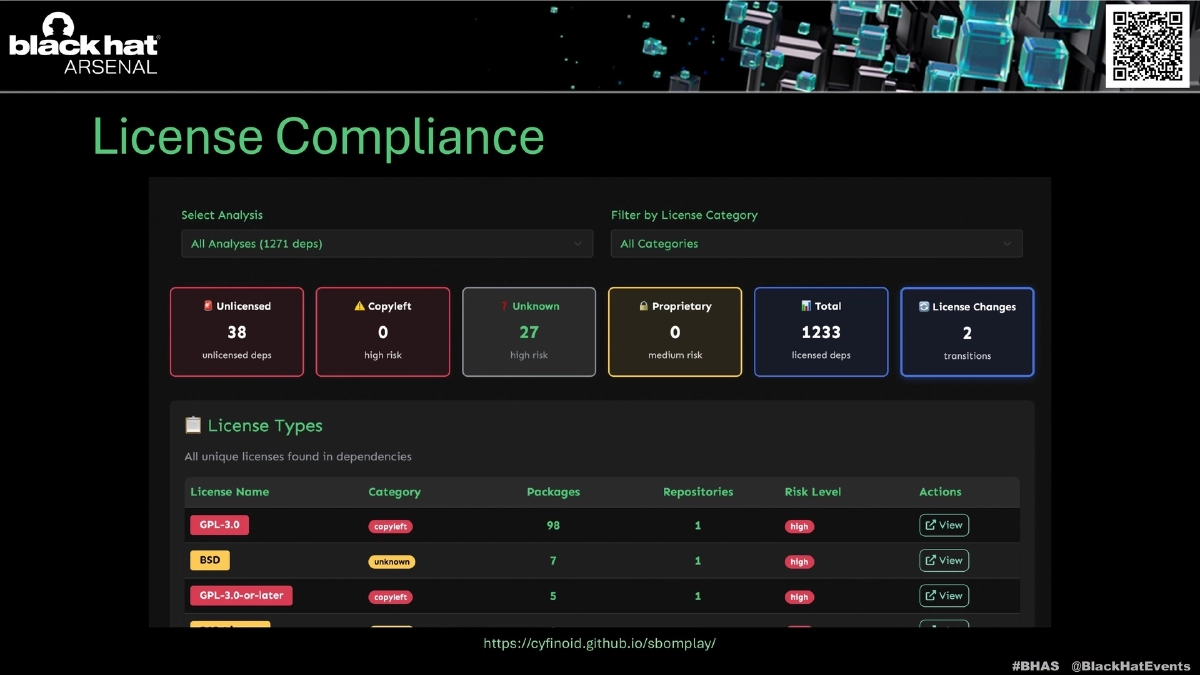Open the cyfinoid.github.io/sbomplay link
Screen dimensions: 1200x675
click(599, 644)
